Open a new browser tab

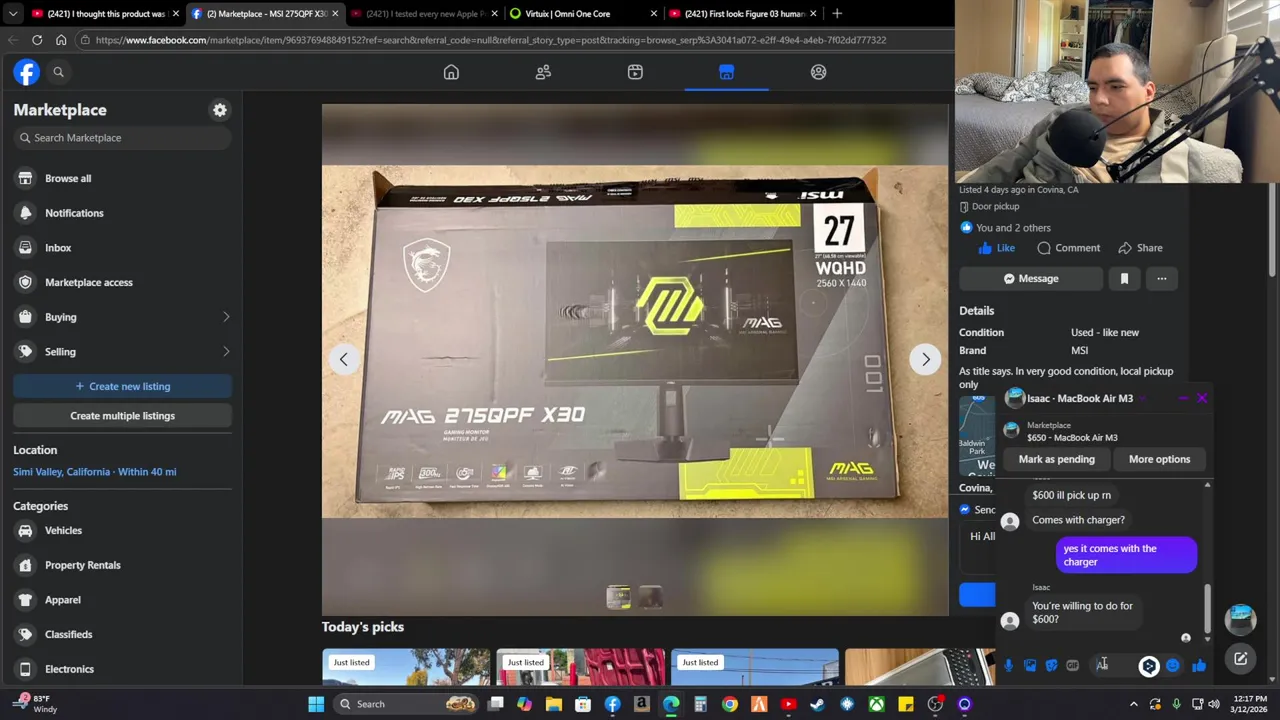point(837,14)
